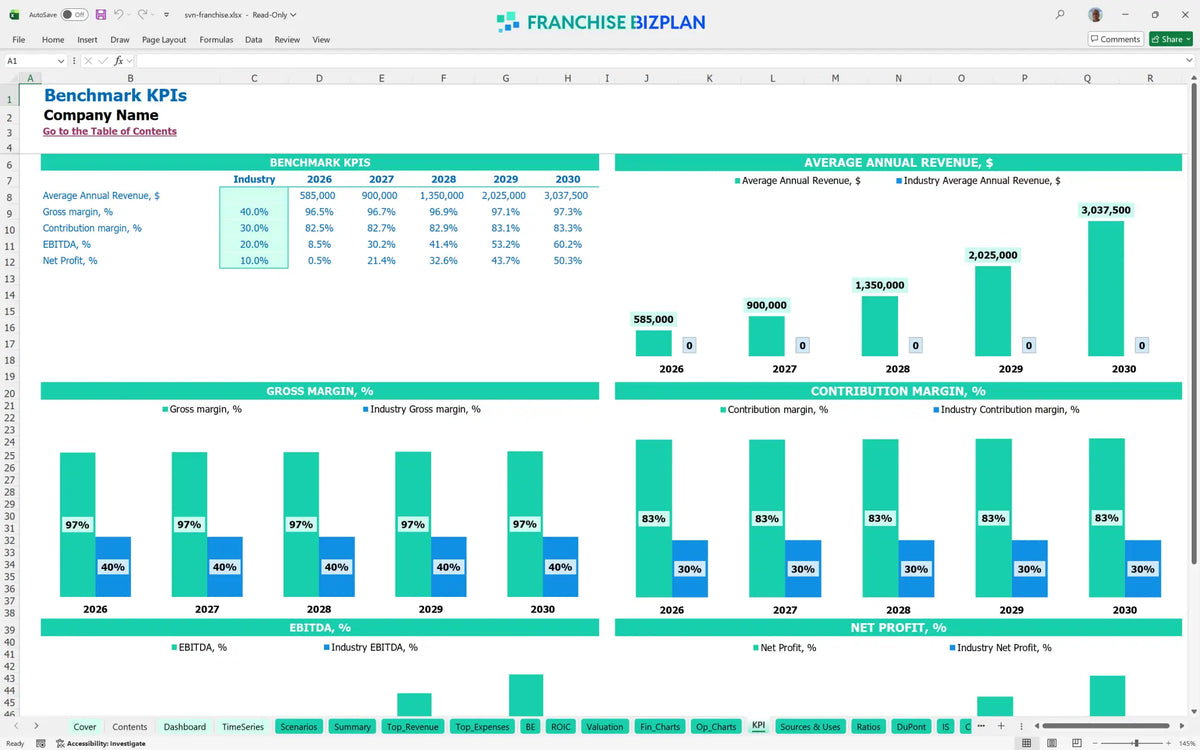The width and height of the screenshot is (1200, 750).
Task: Click the Undo arrow icon
Action: tap(118, 15)
